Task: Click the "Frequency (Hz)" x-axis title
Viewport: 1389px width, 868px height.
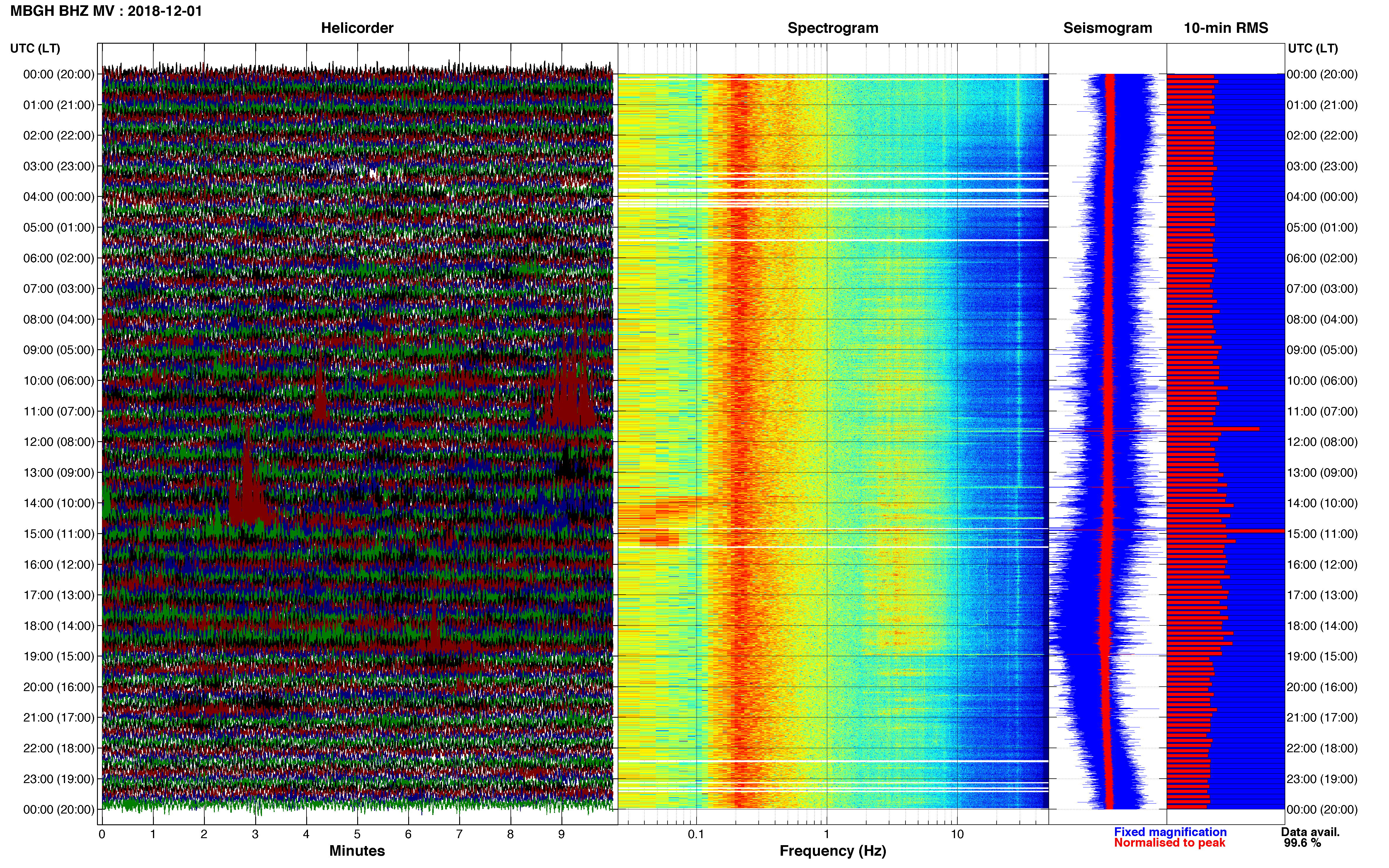Action: pyautogui.click(x=833, y=851)
